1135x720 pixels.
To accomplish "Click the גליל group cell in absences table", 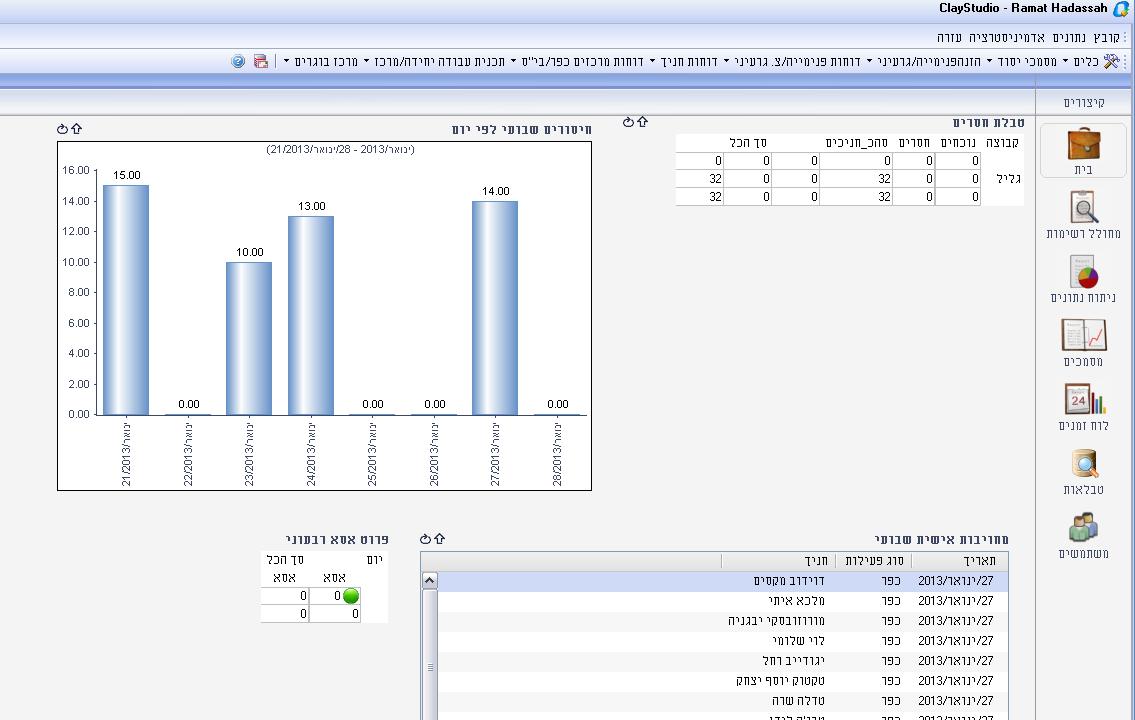I will pos(1008,179).
